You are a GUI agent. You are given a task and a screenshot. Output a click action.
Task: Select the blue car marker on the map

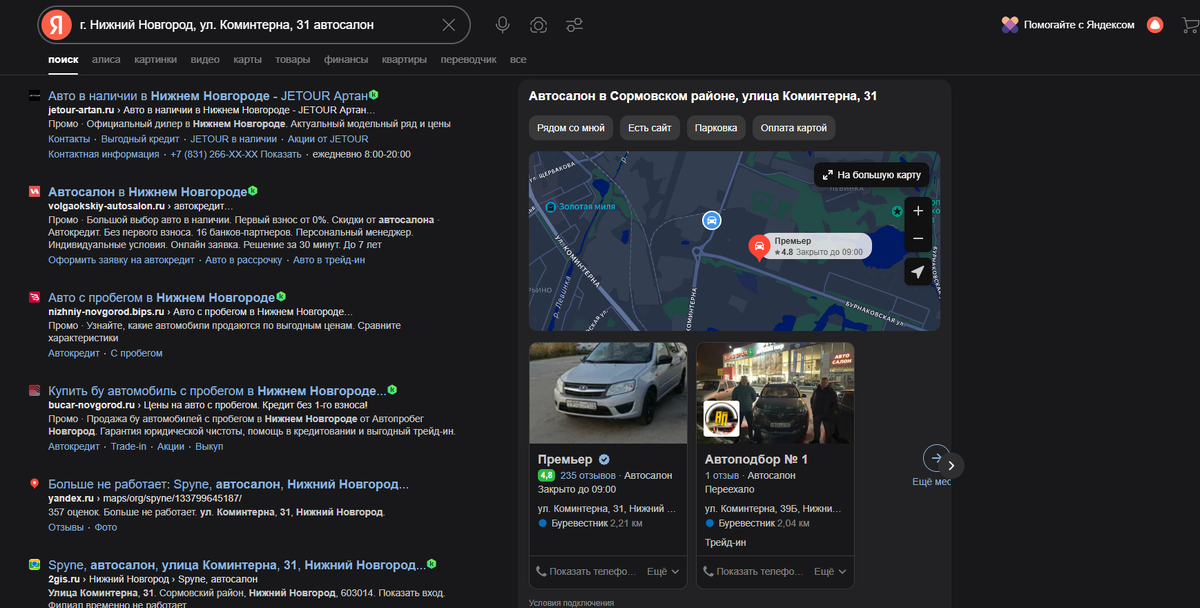click(x=711, y=220)
